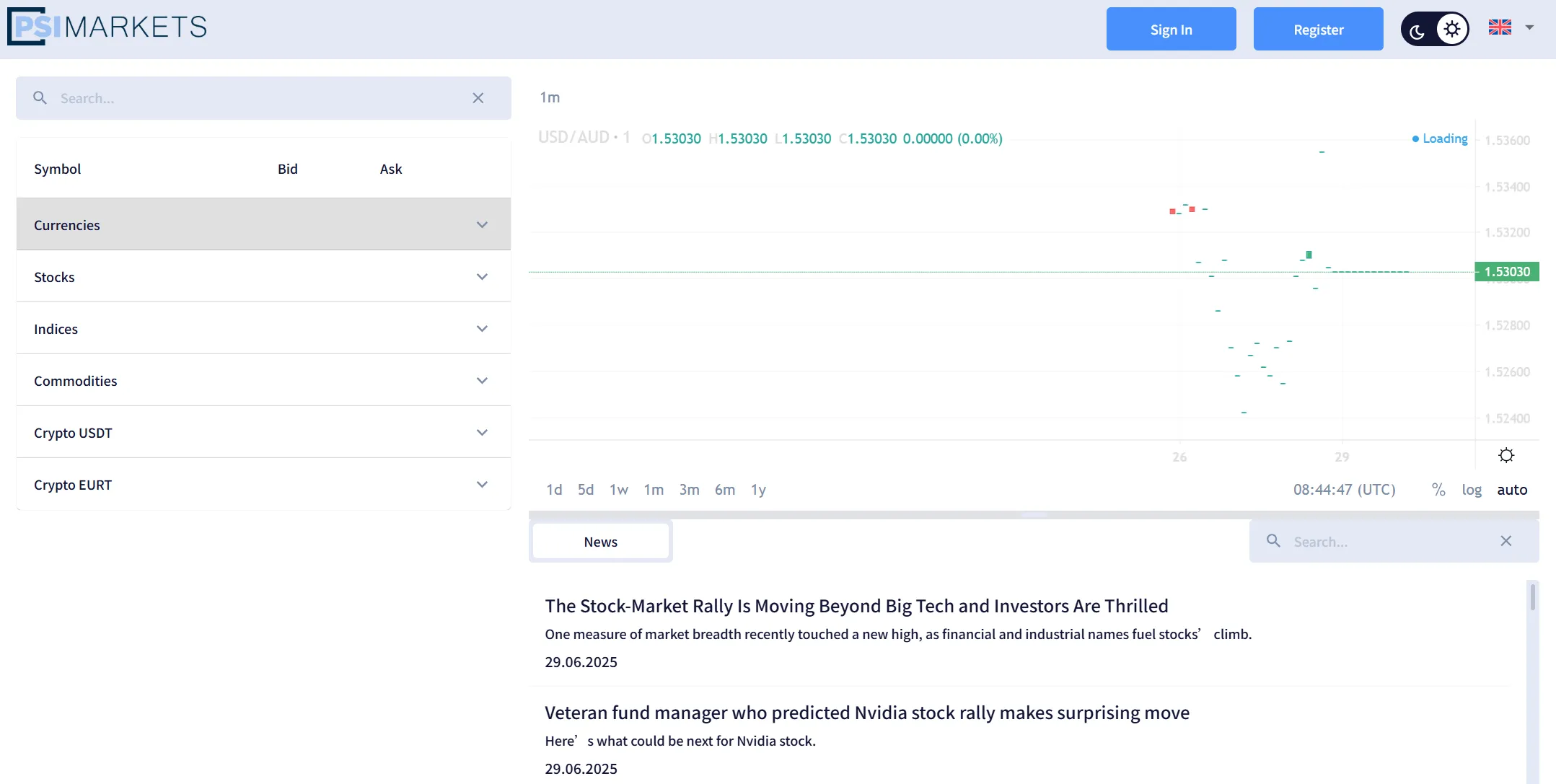Click the Bid column header
Viewport: 1556px width, 784px height.
pos(288,169)
